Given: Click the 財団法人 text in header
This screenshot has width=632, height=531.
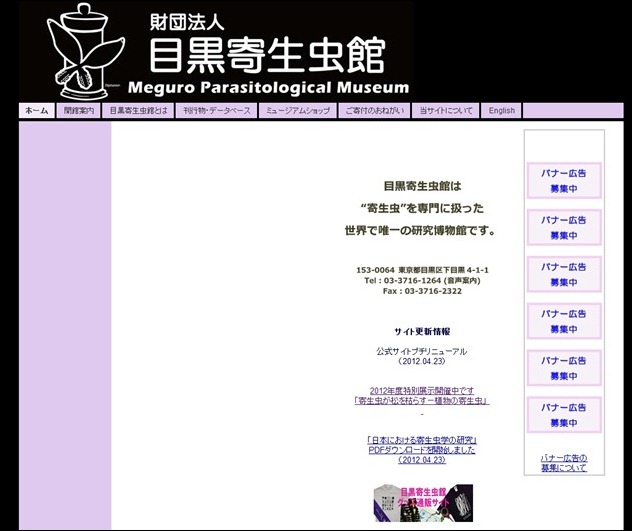Looking at the screenshot, I should (x=187, y=22).
